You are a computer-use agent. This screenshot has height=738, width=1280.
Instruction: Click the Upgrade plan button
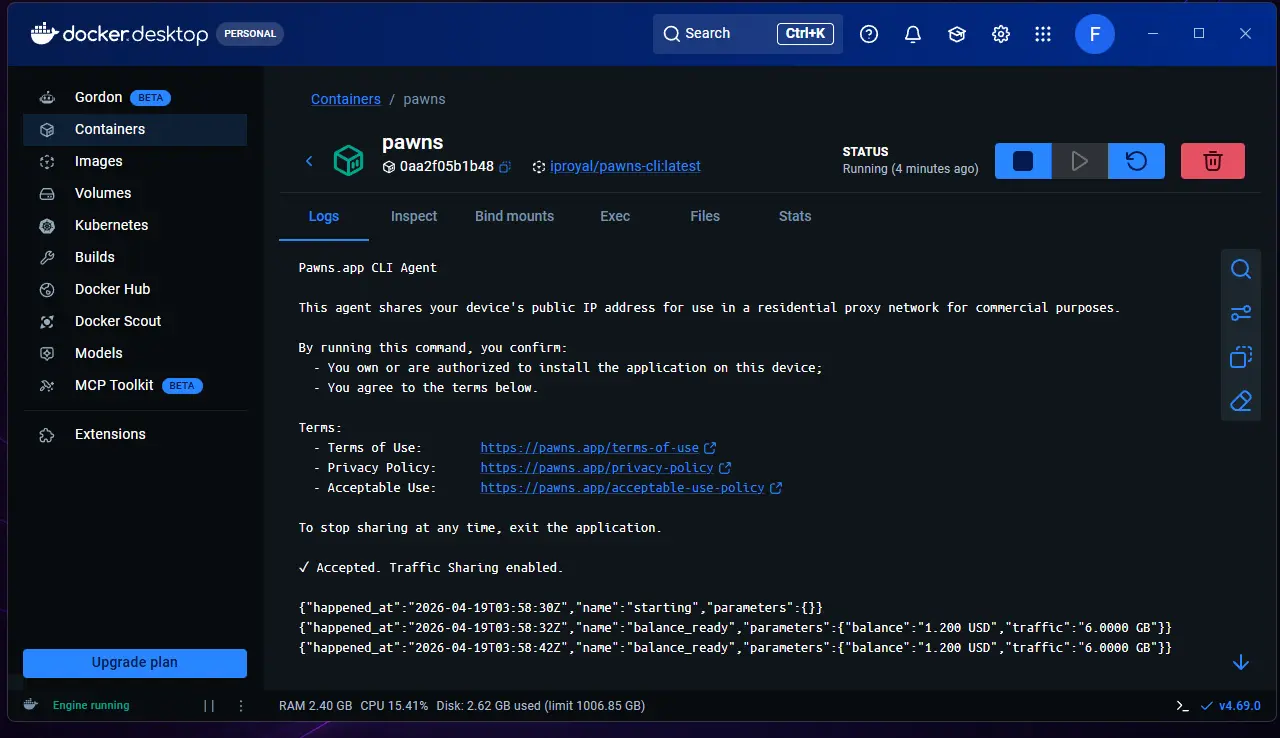[135, 662]
